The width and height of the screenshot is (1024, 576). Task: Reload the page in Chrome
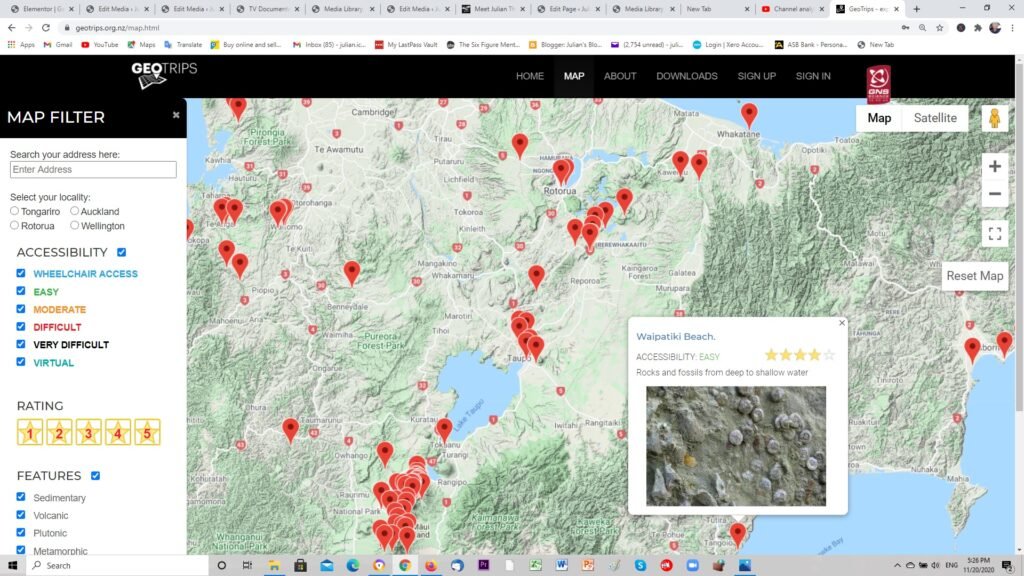46,27
